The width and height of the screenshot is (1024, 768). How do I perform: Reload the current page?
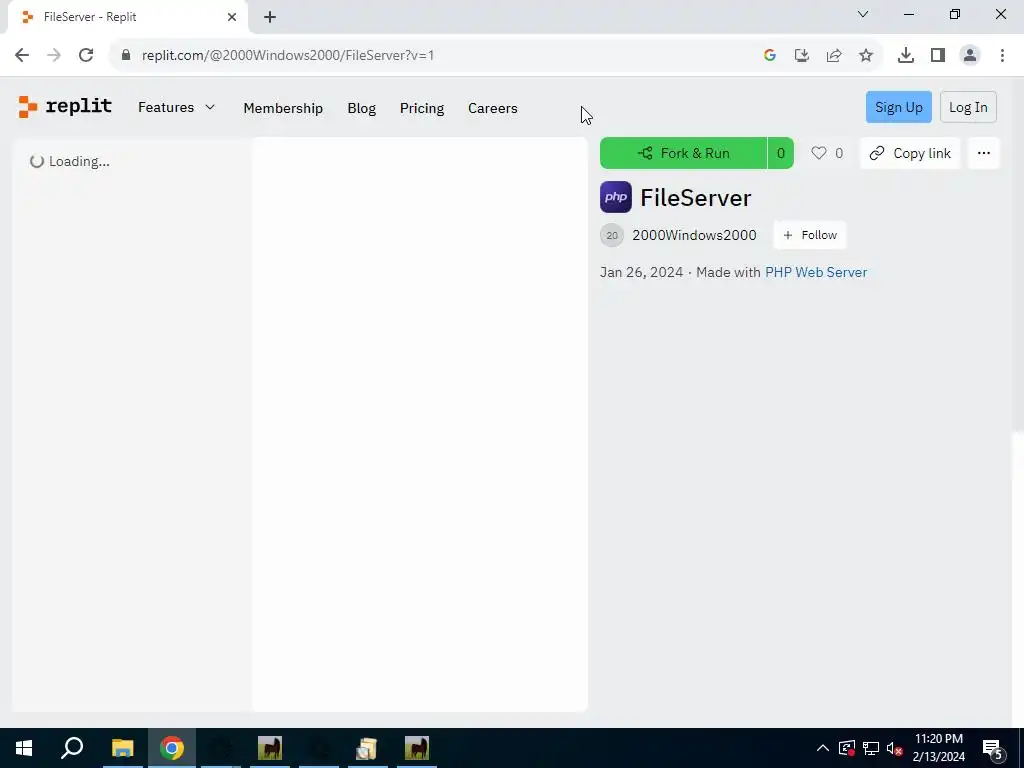[86, 56]
